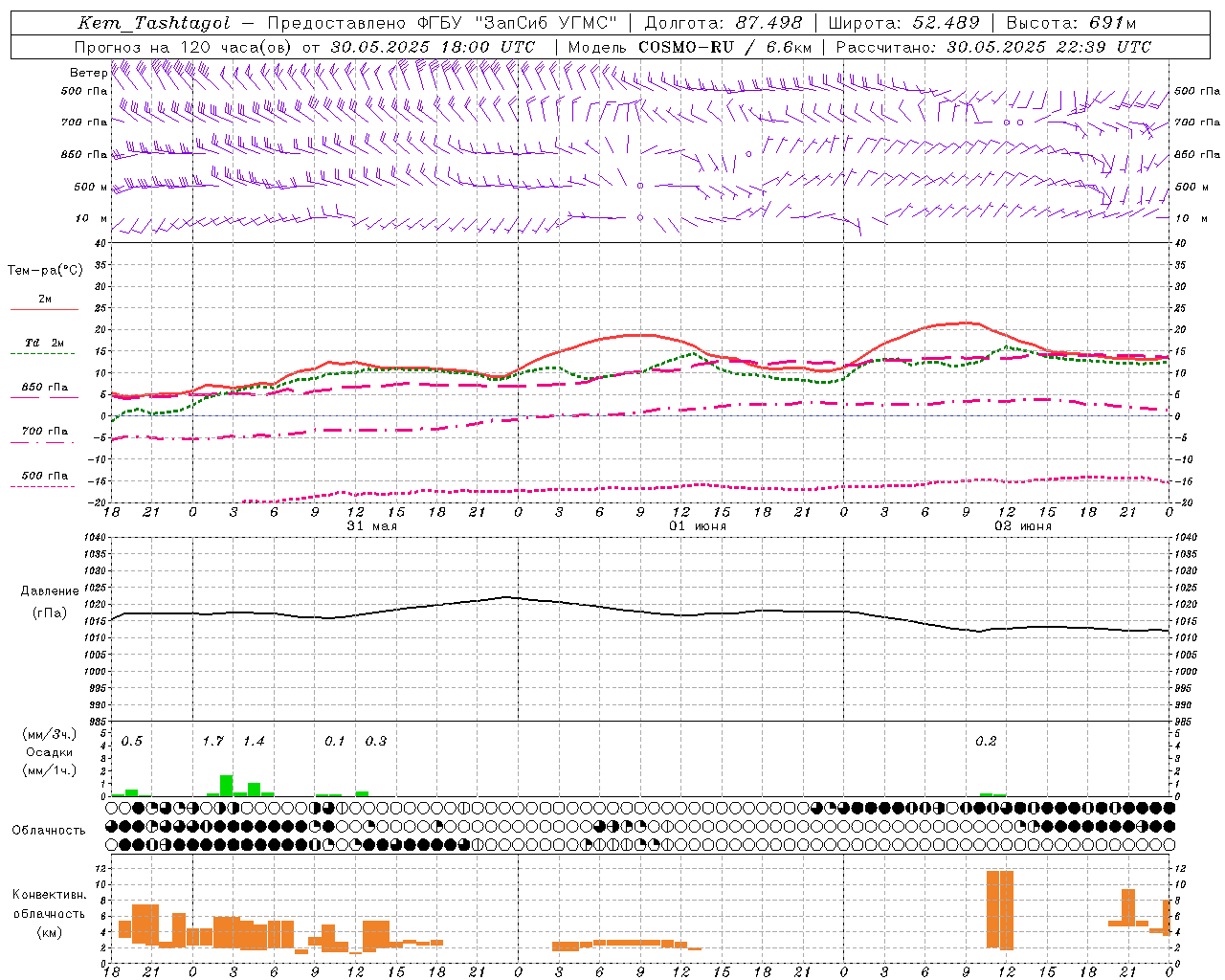Click the (мм/1ч.) precipitation unit label
Viewport: 1225px width, 980px height.
[x=50, y=770]
